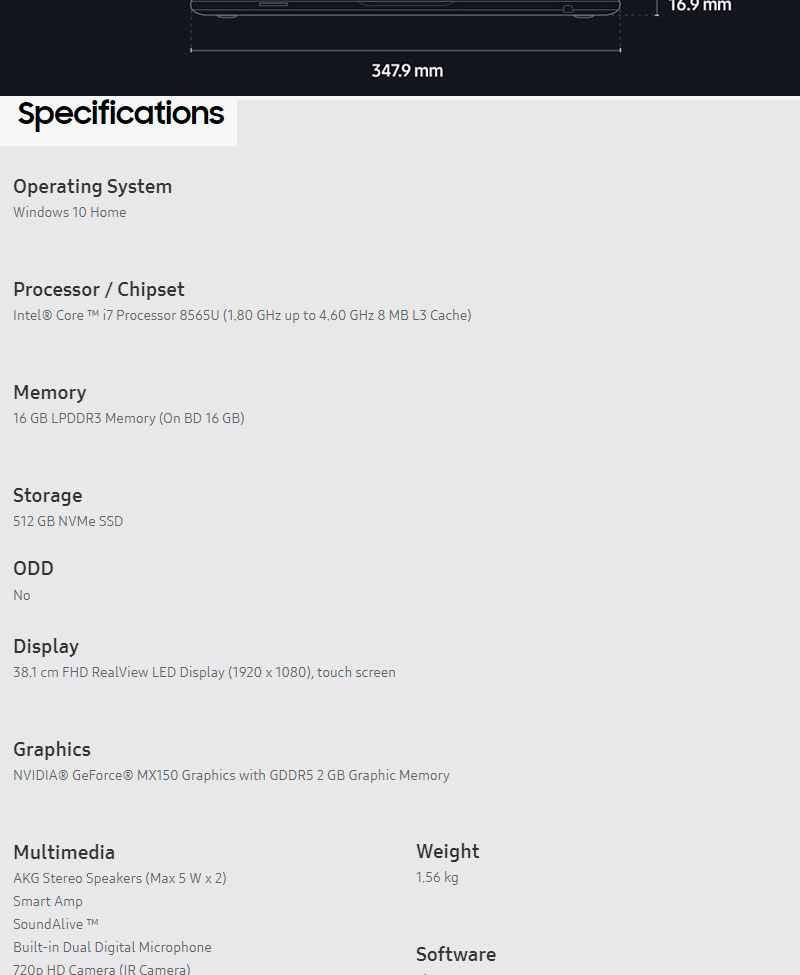Click the NVIDIA GeForce MX150 graphics text
The image size is (800, 975).
pos(231,775)
